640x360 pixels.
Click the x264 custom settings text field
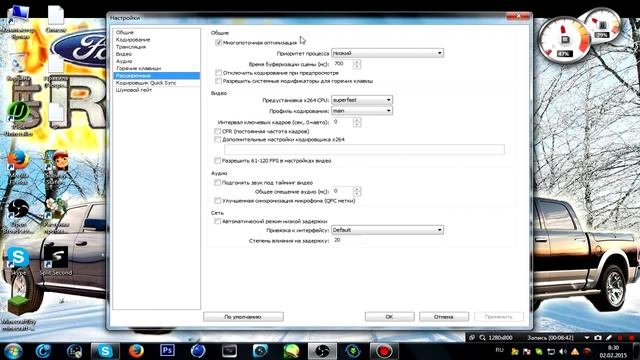pyautogui.click(x=364, y=149)
